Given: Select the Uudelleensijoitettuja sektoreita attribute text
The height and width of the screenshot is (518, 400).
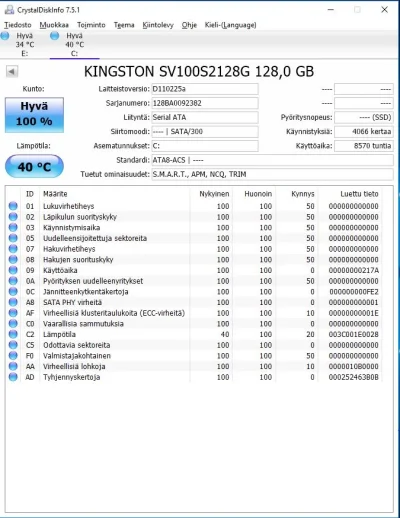Looking at the screenshot, I should 95,238.
